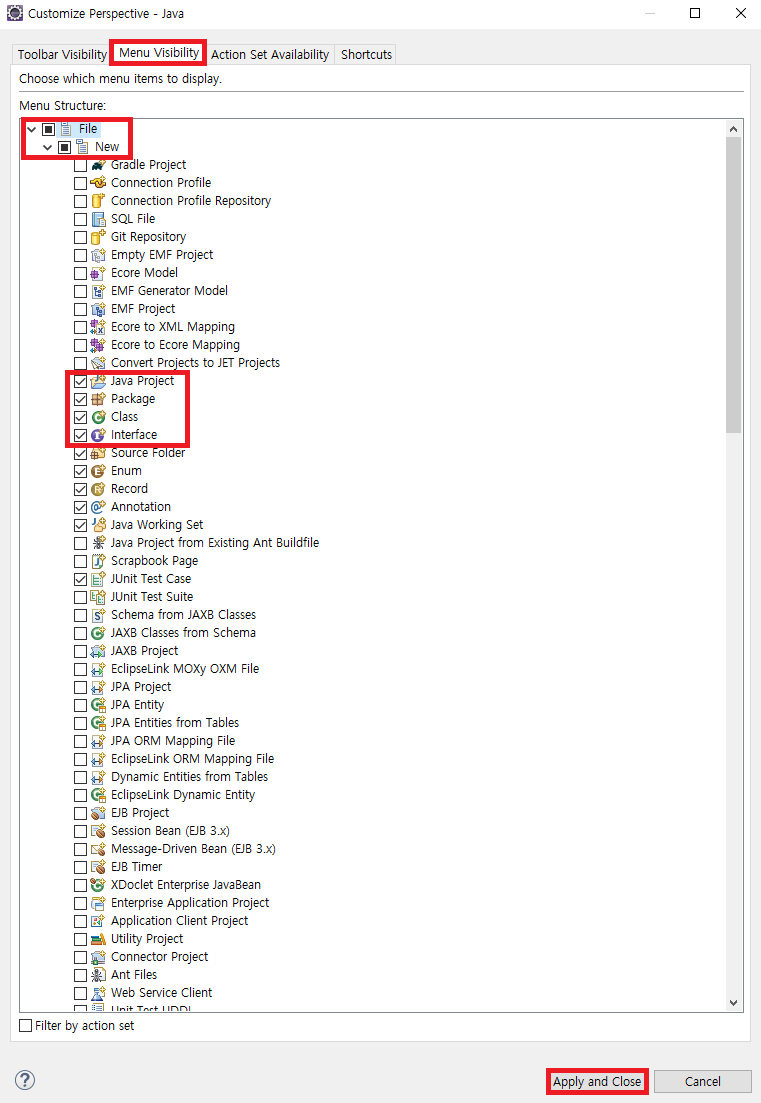Switch to Toolbar Visibility tab
Screen dimensions: 761x1103
(62, 54)
